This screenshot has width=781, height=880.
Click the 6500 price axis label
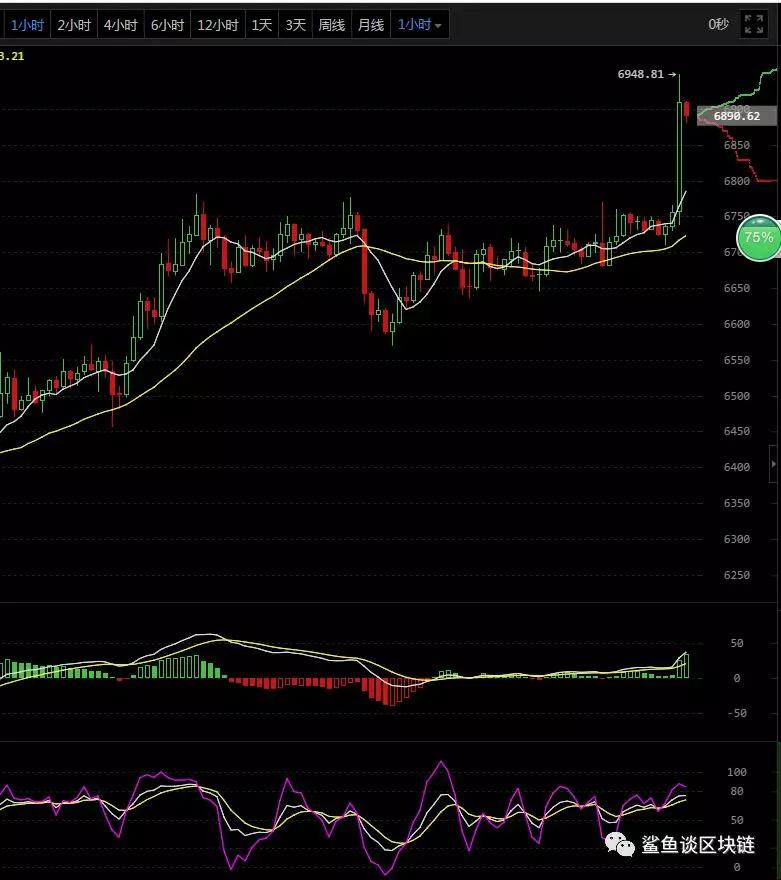737,396
